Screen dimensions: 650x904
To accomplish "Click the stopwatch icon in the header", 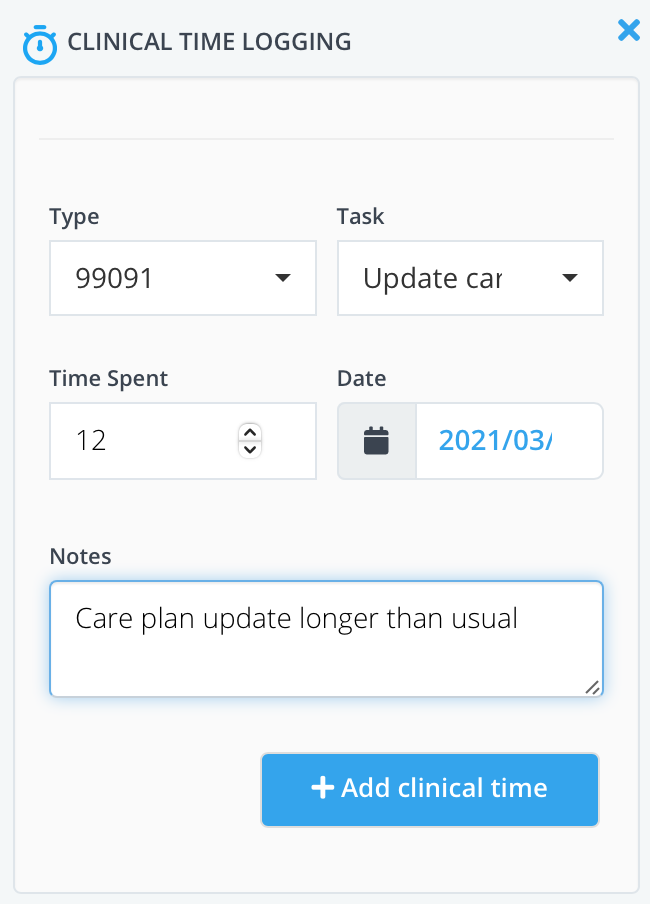I will point(40,44).
